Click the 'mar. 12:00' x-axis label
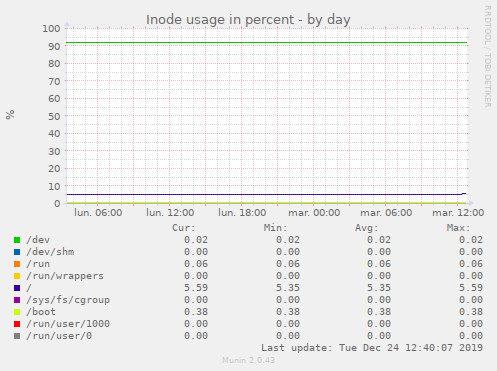This screenshot has width=497, height=371. click(458, 213)
